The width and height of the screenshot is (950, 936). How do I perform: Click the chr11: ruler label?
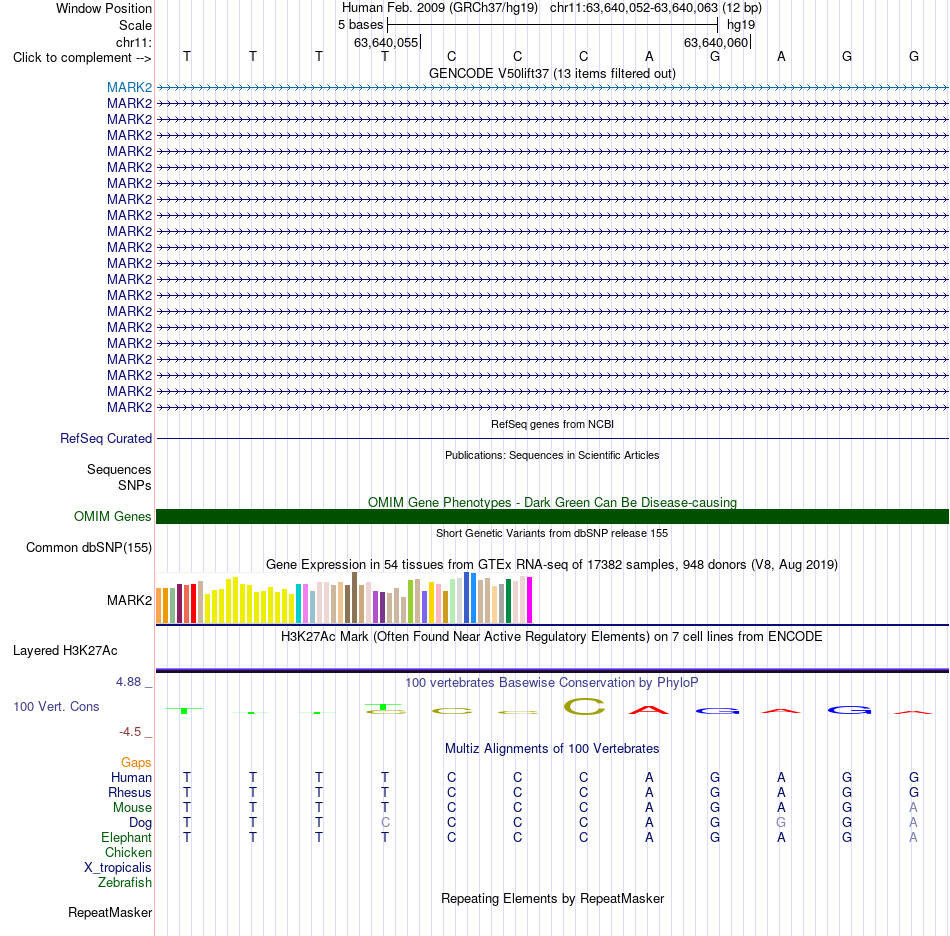(x=133, y=42)
